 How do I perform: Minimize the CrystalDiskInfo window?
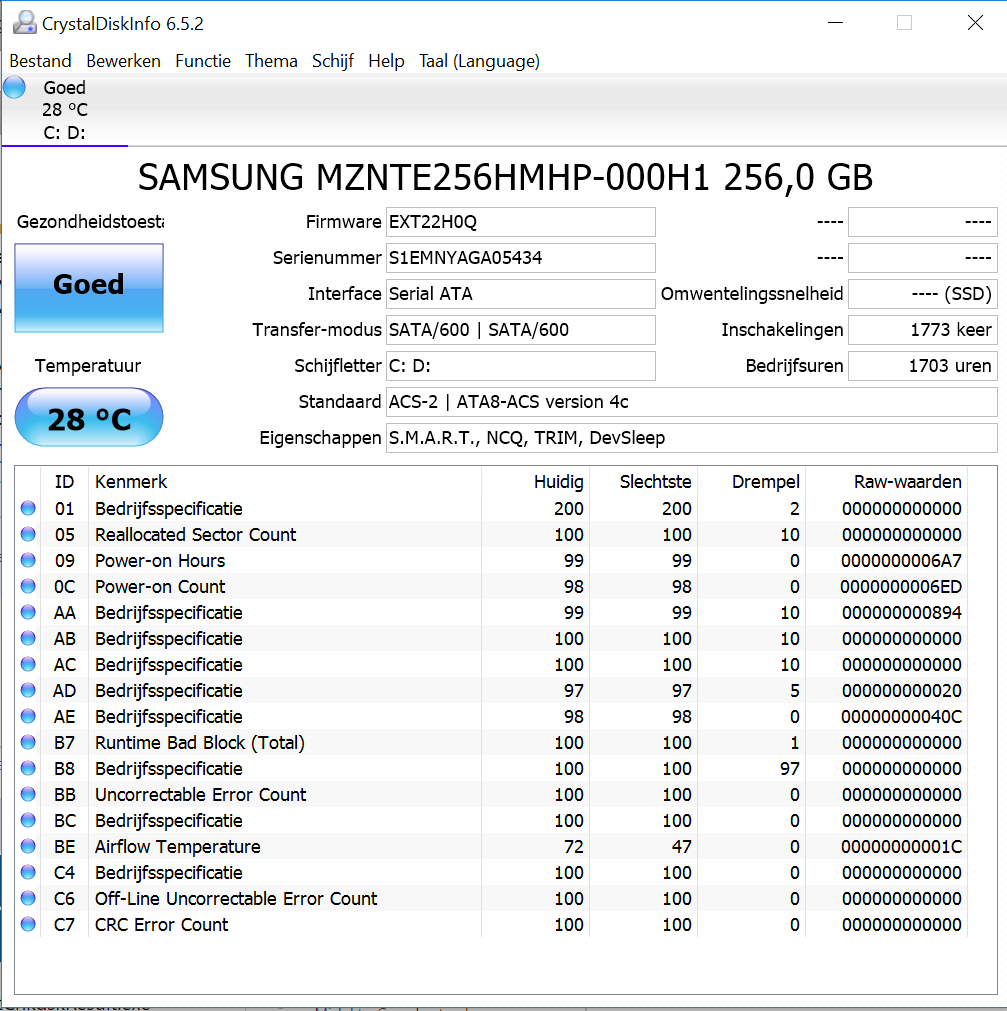(x=836, y=23)
